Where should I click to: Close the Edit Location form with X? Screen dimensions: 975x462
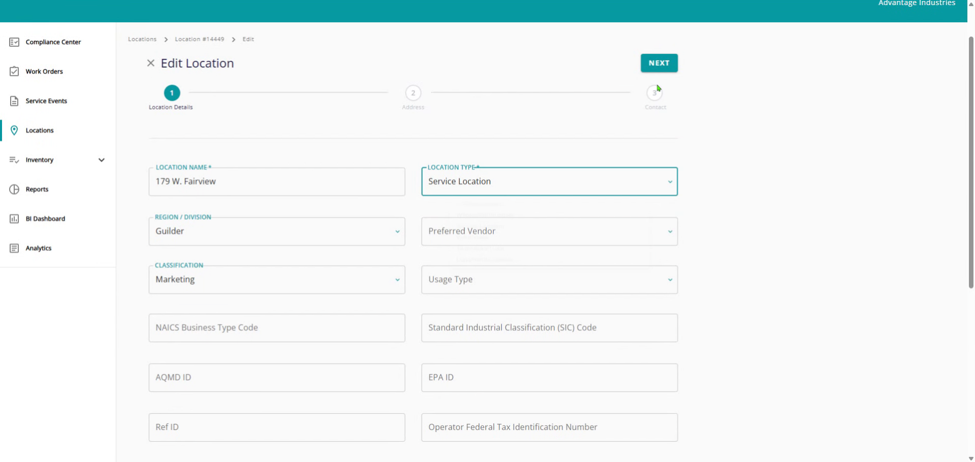pyautogui.click(x=150, y=63)
